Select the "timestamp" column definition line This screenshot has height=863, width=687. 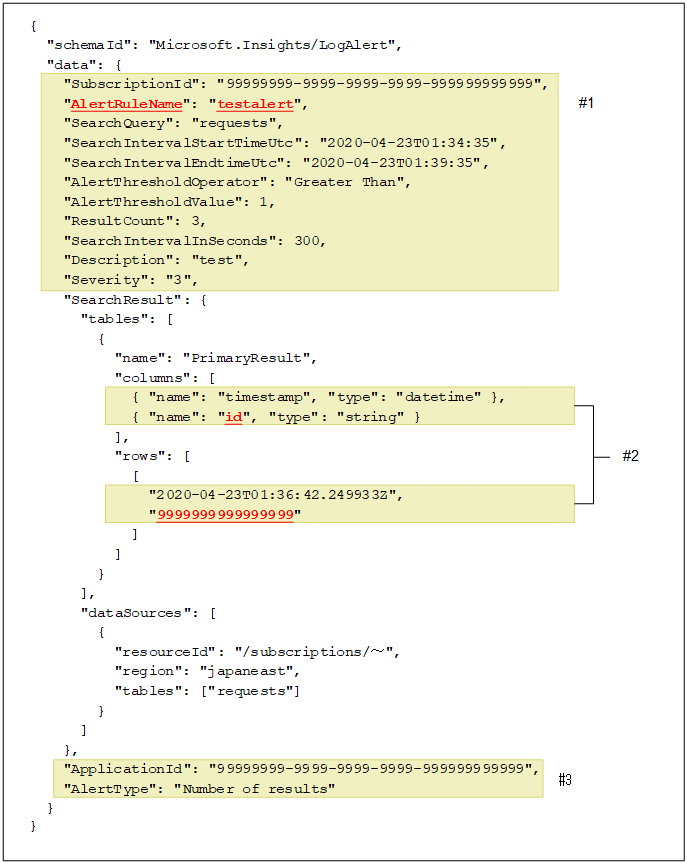click(319, 397)
